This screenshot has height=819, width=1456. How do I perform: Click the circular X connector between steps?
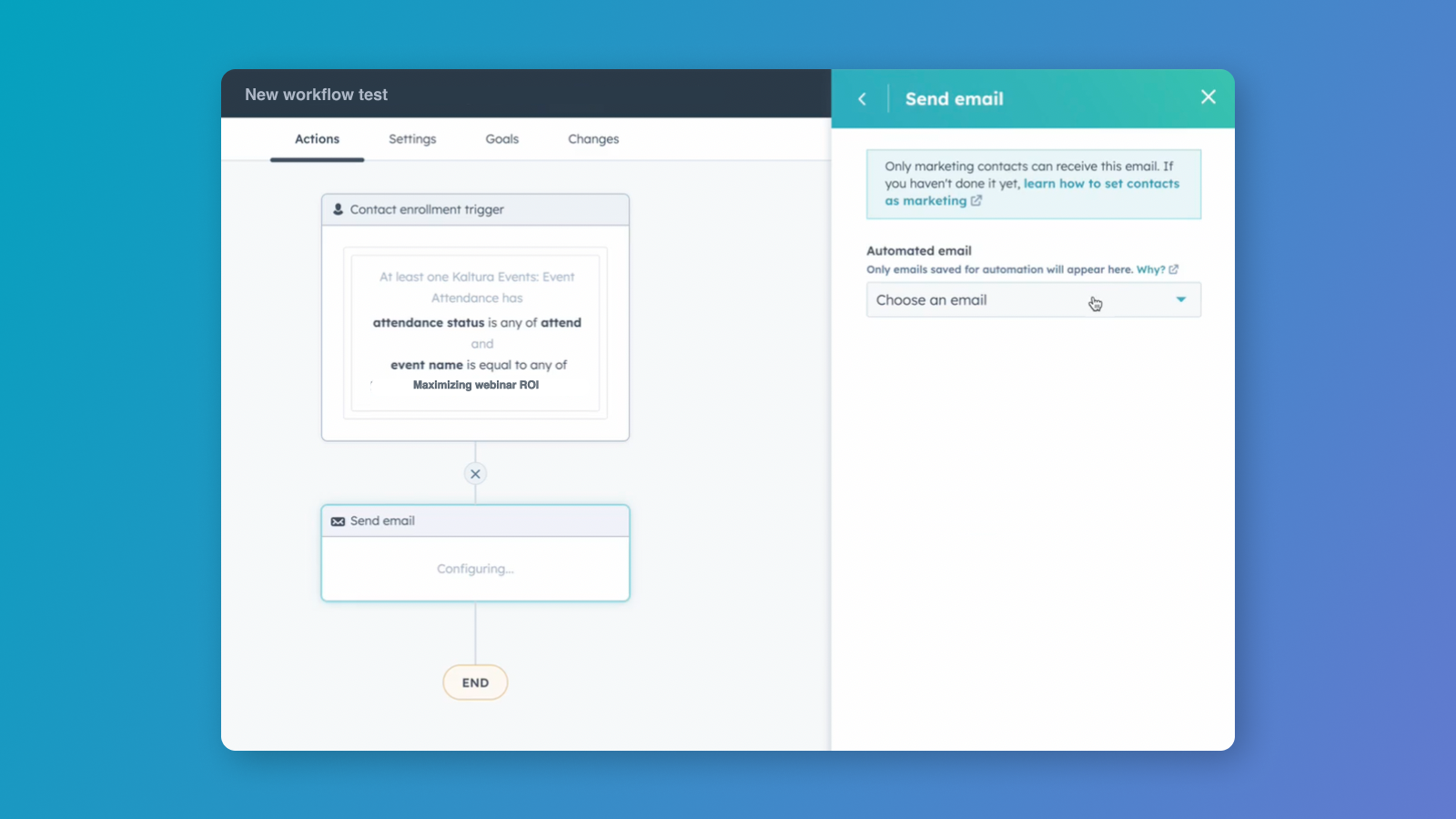(x=475, y=474)
